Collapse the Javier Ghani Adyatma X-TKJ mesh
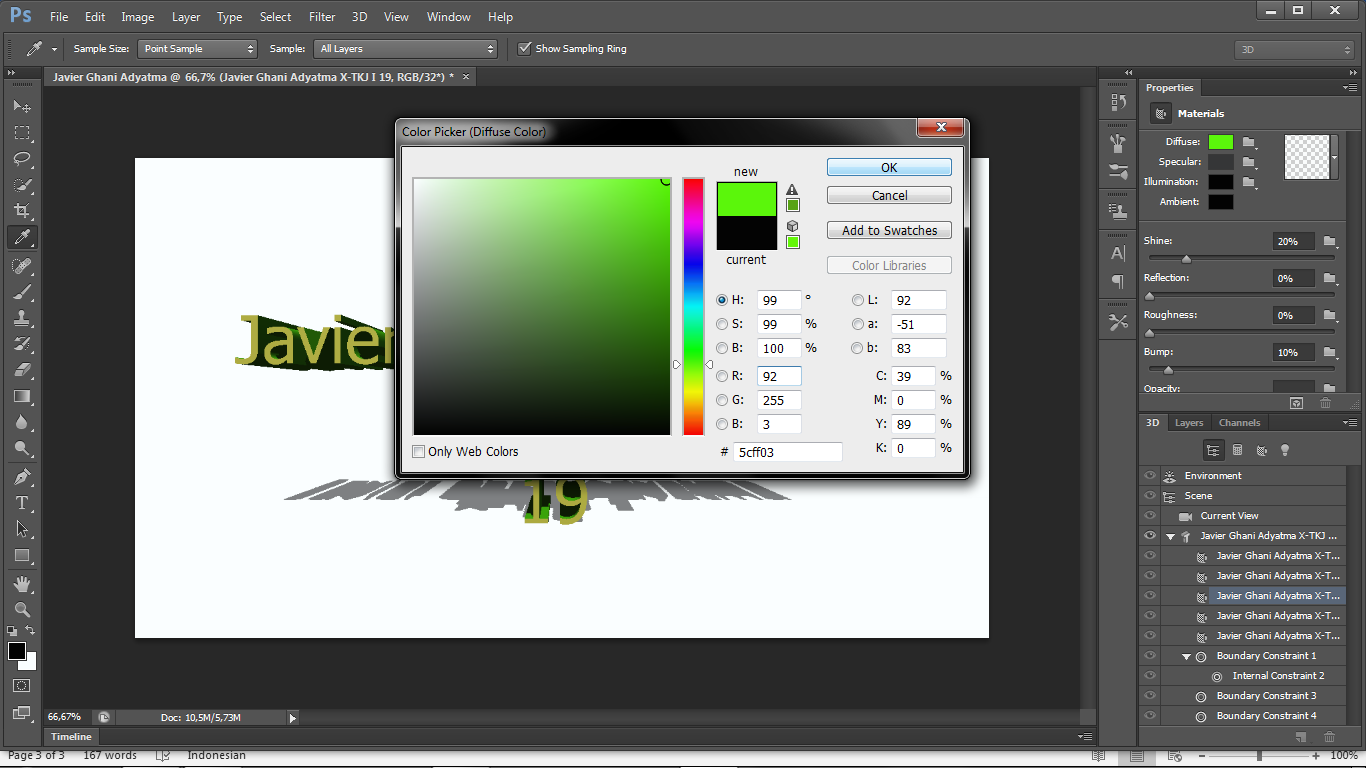1366x768 pixels. tap(1170, 536)
